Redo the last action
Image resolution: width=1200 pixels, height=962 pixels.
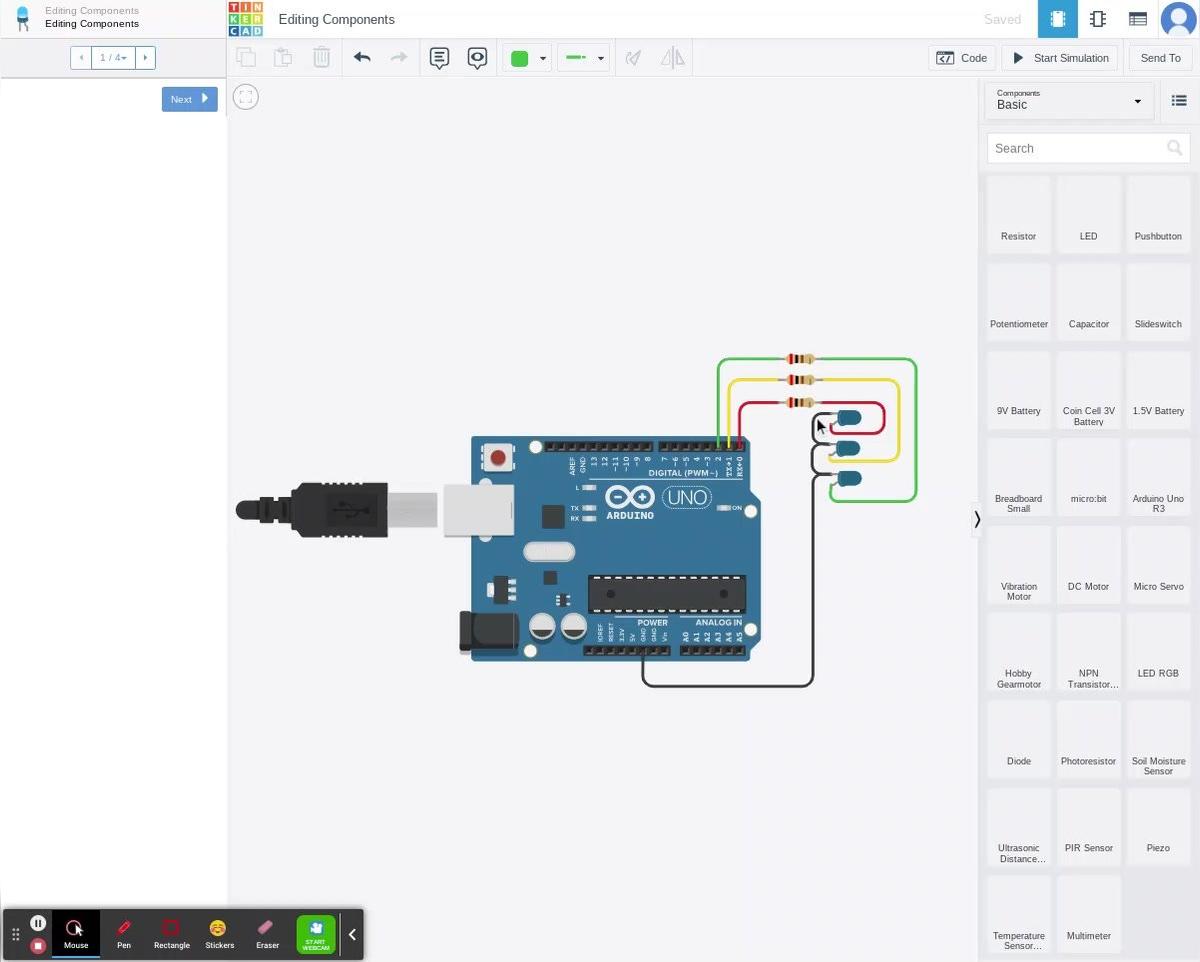pos(399,58)
